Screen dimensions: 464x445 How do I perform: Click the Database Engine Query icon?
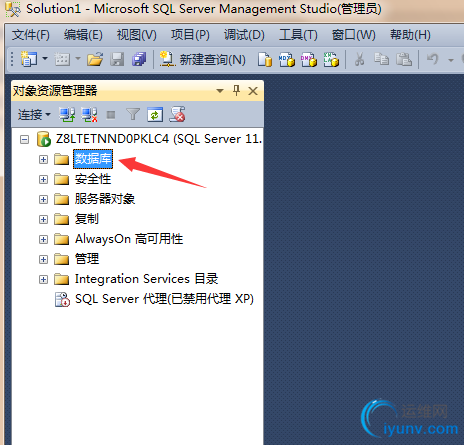pos(265,60)
